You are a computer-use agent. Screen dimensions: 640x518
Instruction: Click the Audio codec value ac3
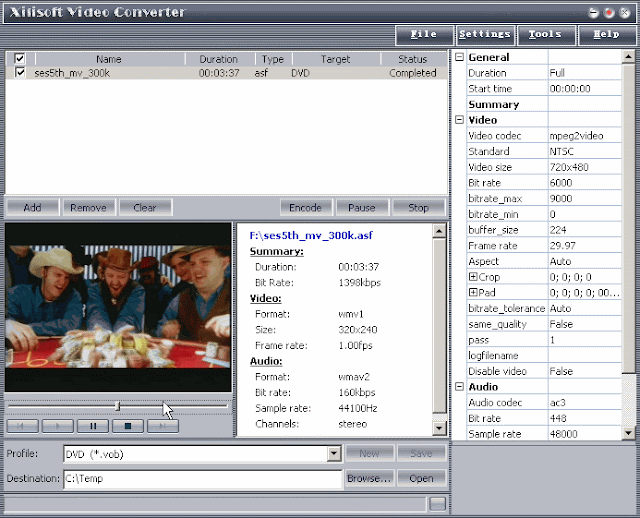558,402
